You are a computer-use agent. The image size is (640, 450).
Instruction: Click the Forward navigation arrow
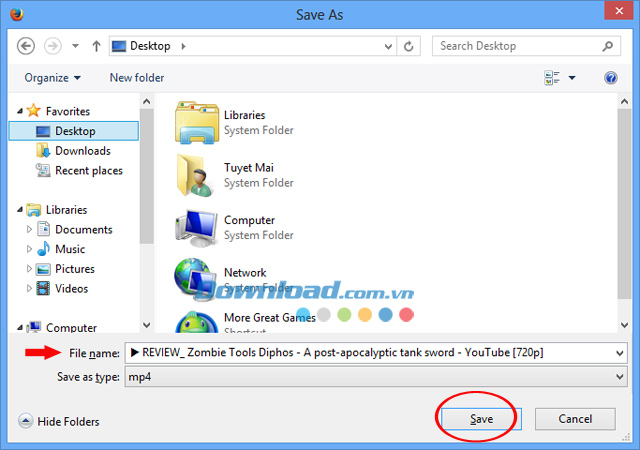[x=53, y=46]
